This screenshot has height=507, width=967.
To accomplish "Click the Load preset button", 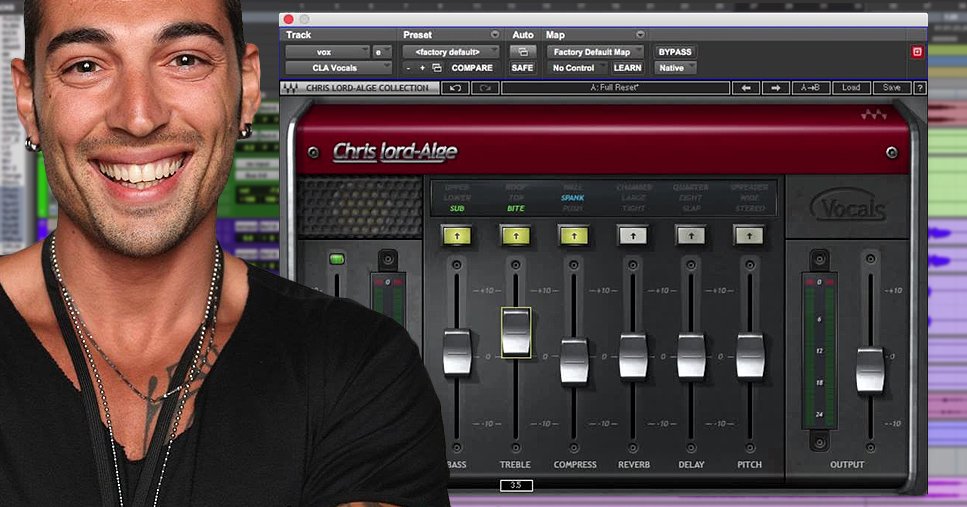I will (x=851, y=88).
